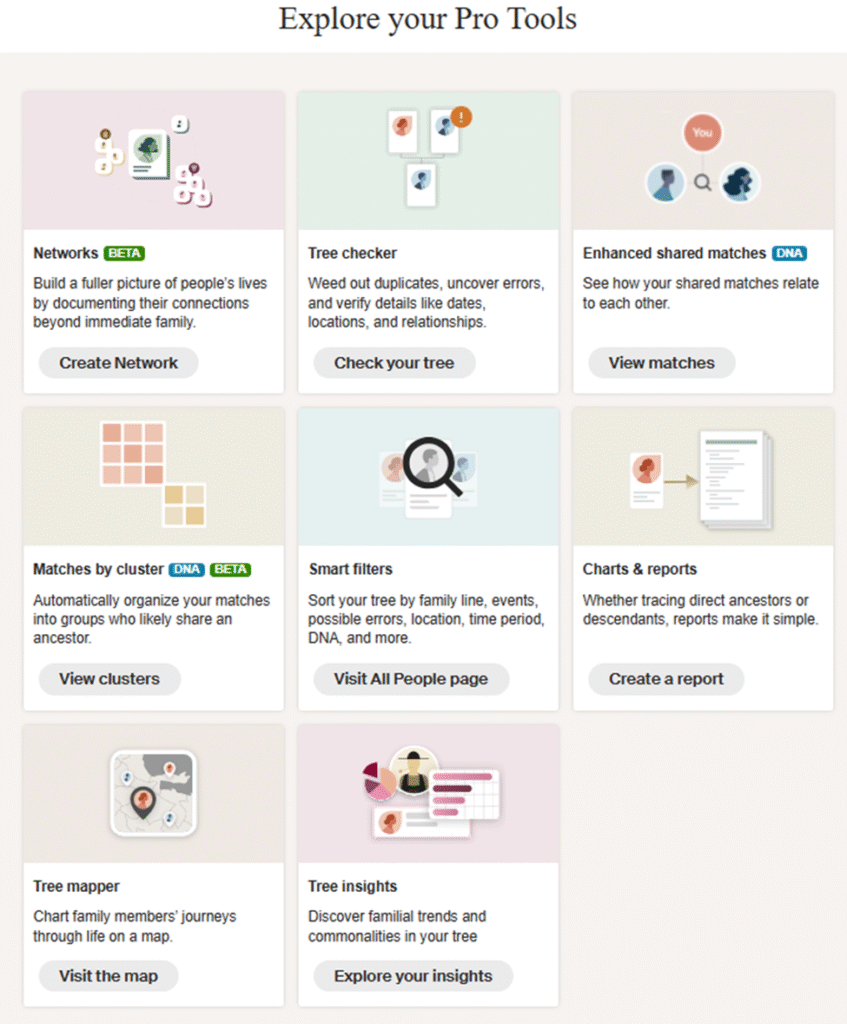
Task: Click the Networks card illustration icon
Action: click(x=153, y=160)
